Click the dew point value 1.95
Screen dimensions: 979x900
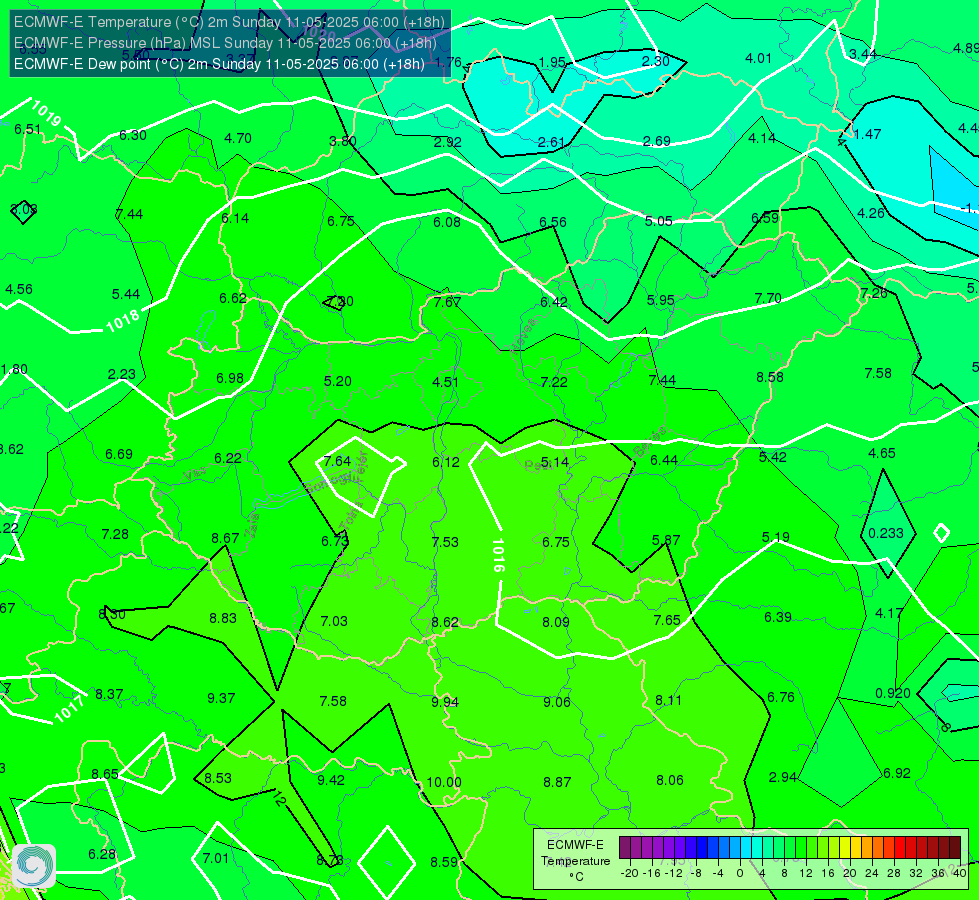[552, 62]
